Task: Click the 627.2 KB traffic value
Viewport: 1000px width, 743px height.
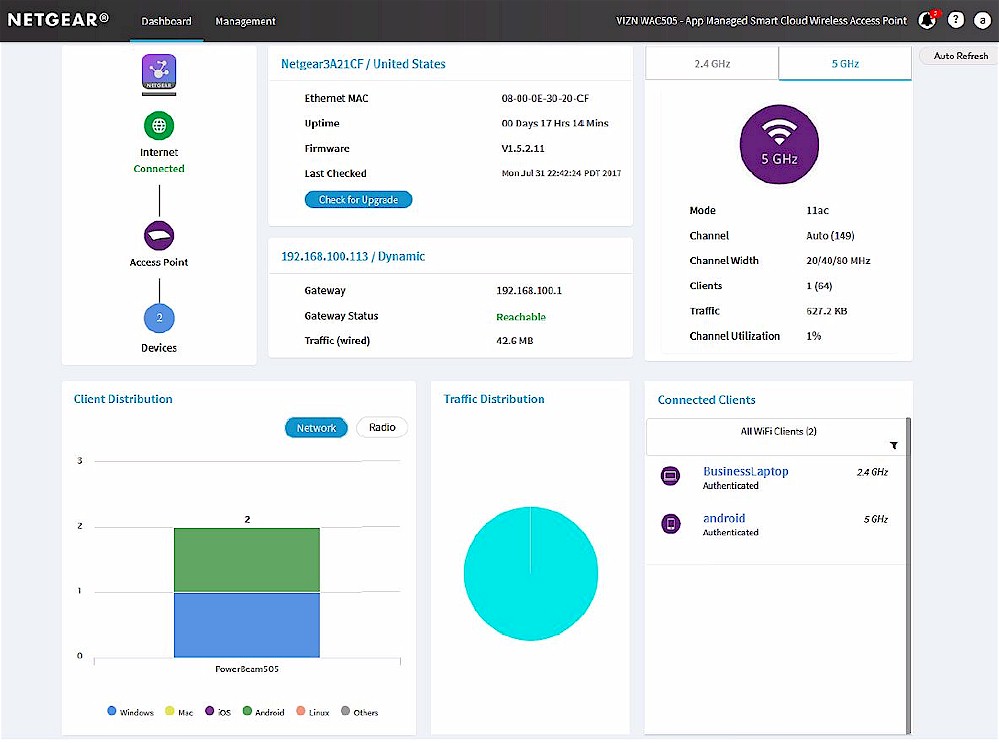Action: coord(827,311)
